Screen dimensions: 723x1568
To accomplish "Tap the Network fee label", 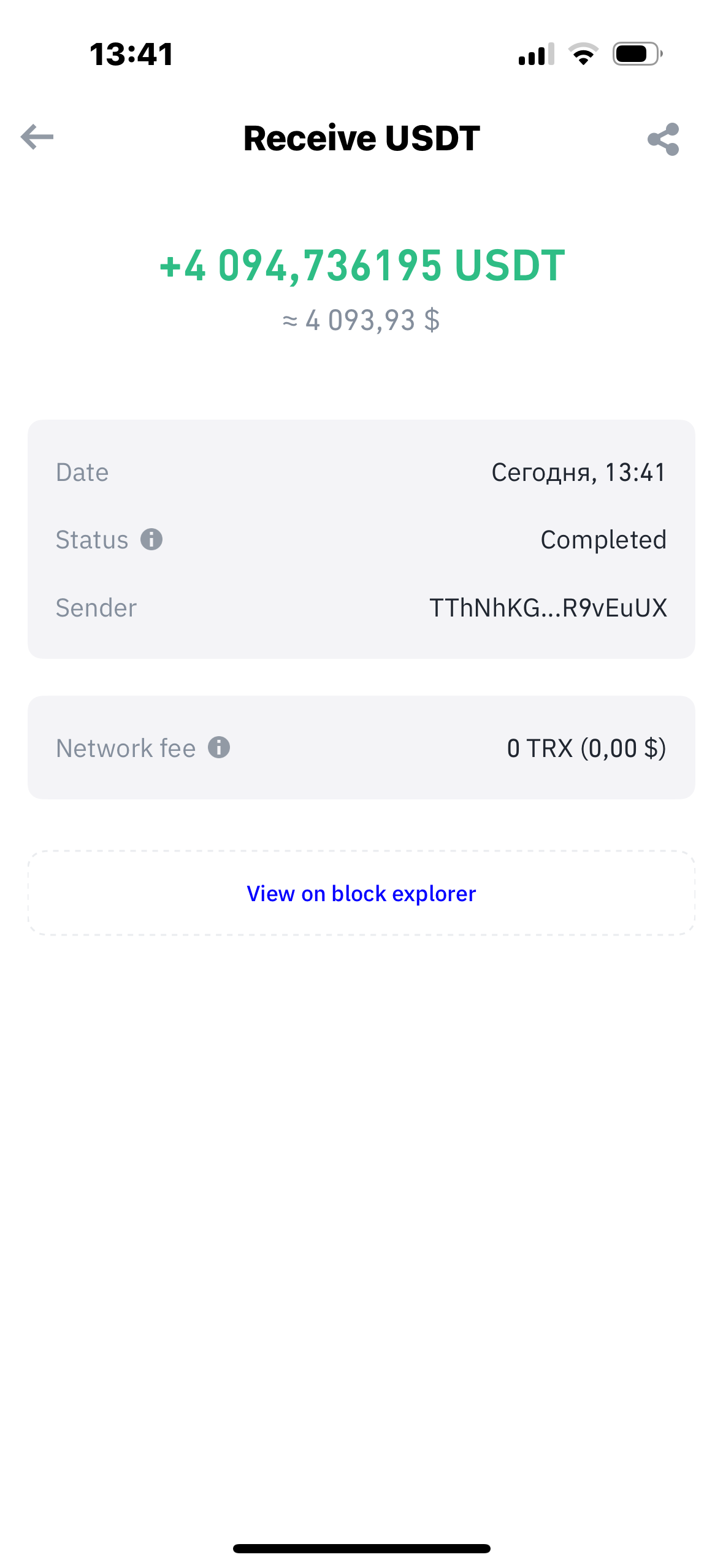I will (126, 748).
